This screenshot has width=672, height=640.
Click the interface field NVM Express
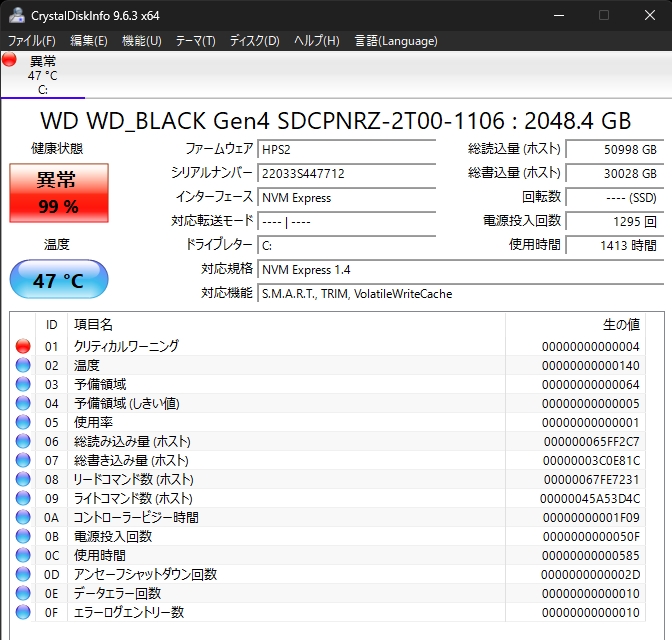tap(346, 198)
